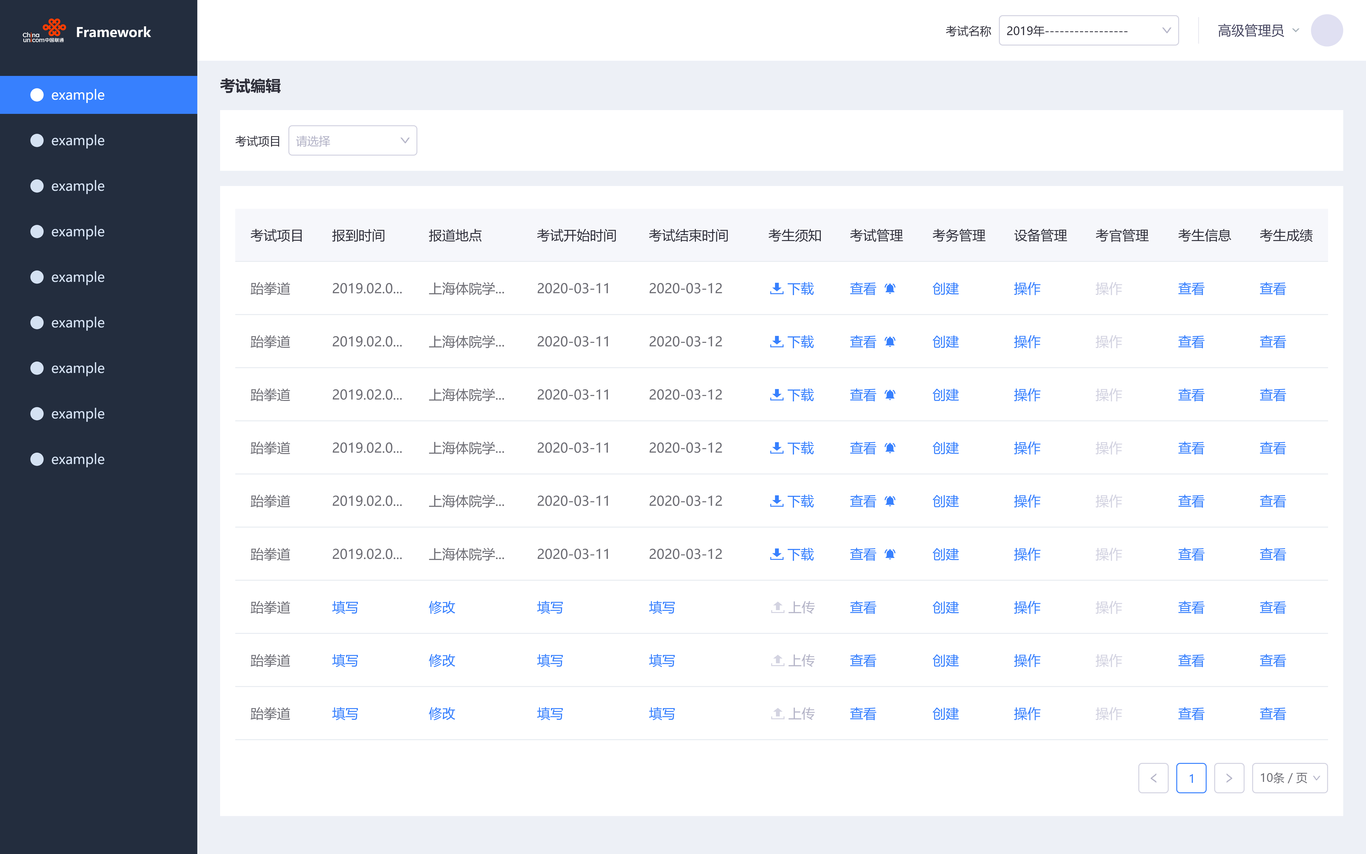This screenshot has height=854, width=1366.
Task: Download 考生须知 in the fourth table row
Action: pos(791,447)
